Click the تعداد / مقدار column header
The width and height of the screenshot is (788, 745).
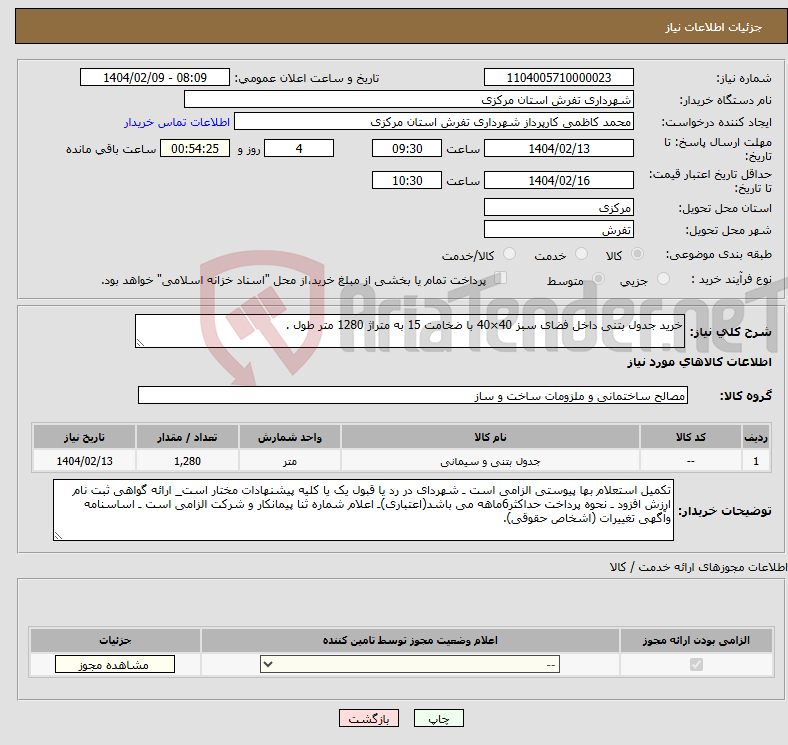point(187,437)
